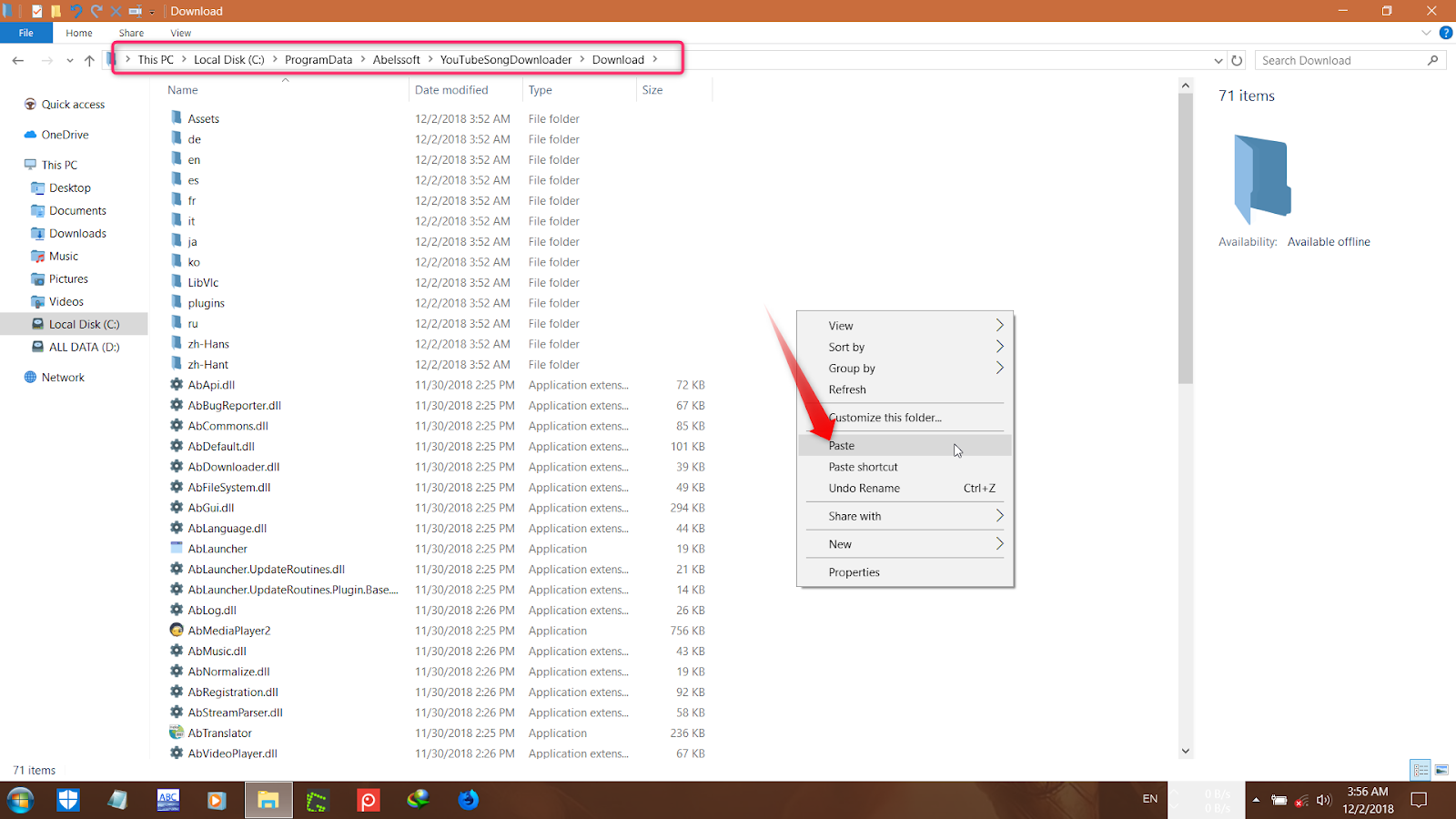This screenshot has height=819, width=1456.
Task: Open the Share ribbon tab
Action: click(131, 33)
